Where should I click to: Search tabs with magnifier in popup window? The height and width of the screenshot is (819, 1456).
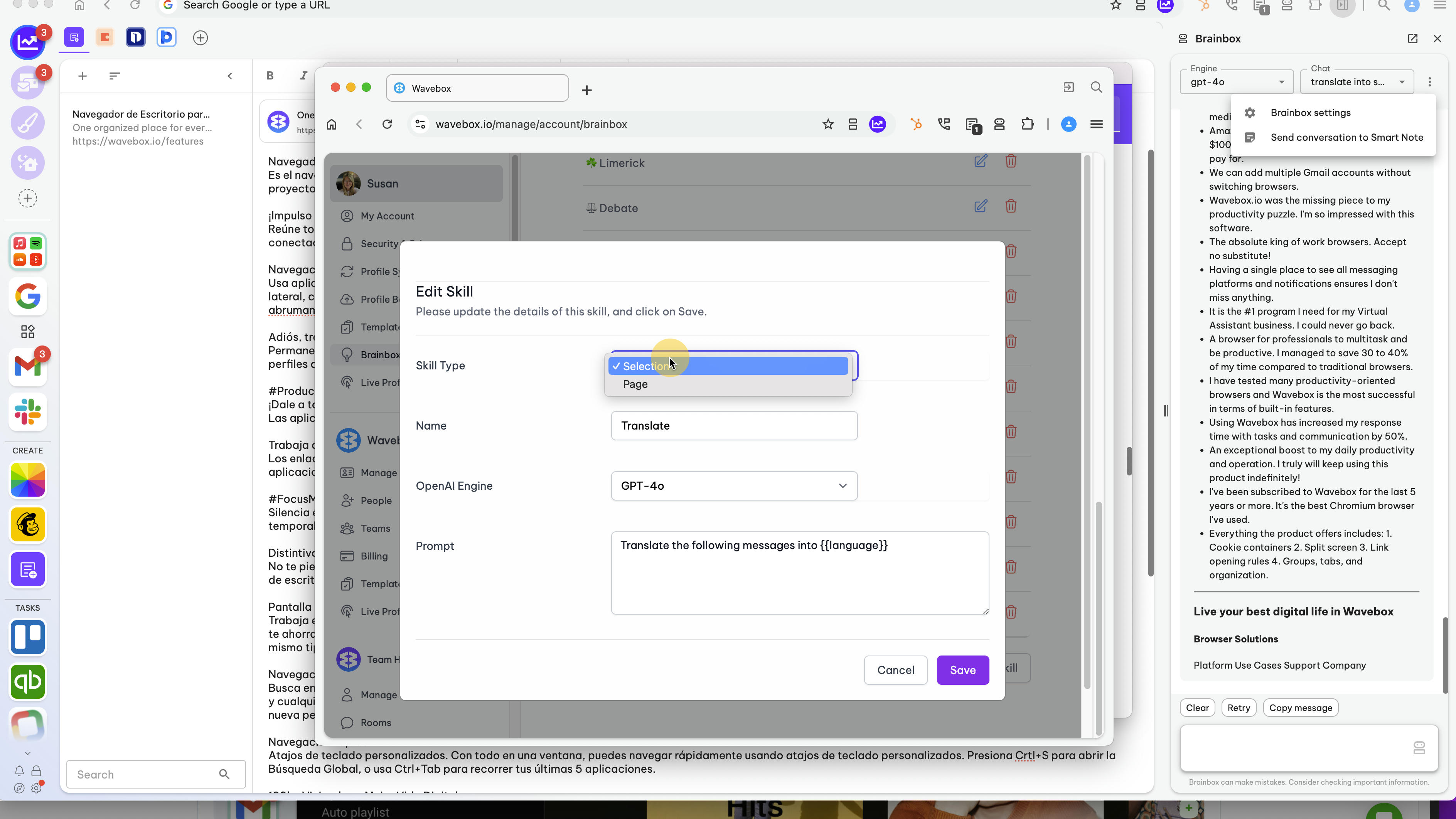pyautogui.click(x=1097, y=87)
